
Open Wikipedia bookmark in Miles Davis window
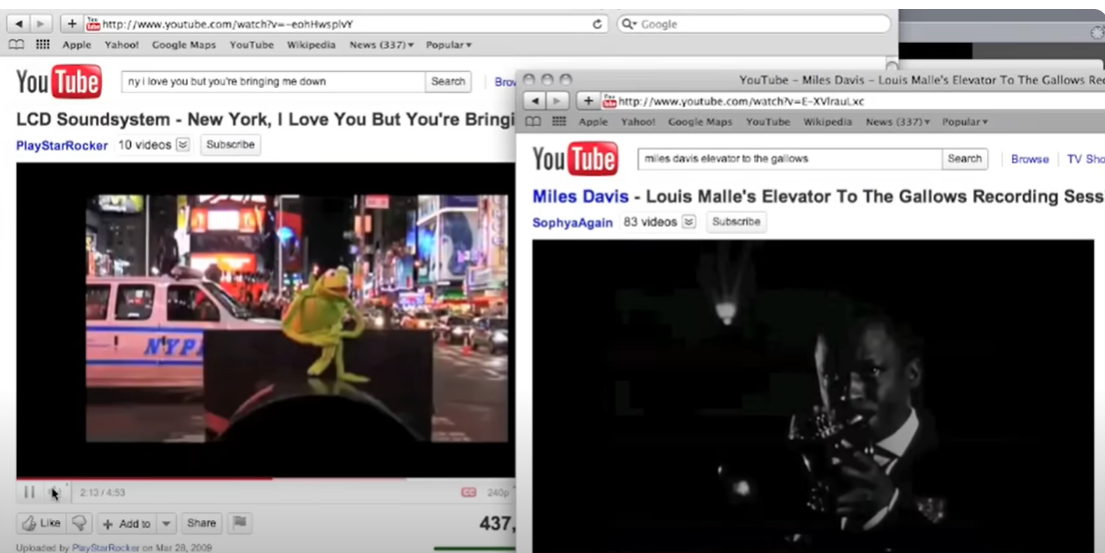click(x=827, y=122)
